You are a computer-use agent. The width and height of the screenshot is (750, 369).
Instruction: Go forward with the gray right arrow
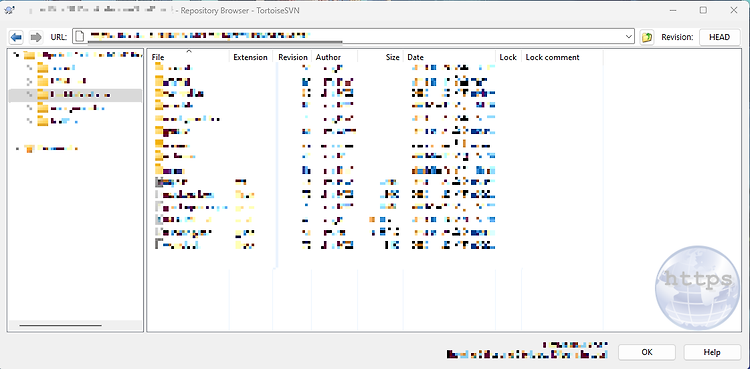36,37
